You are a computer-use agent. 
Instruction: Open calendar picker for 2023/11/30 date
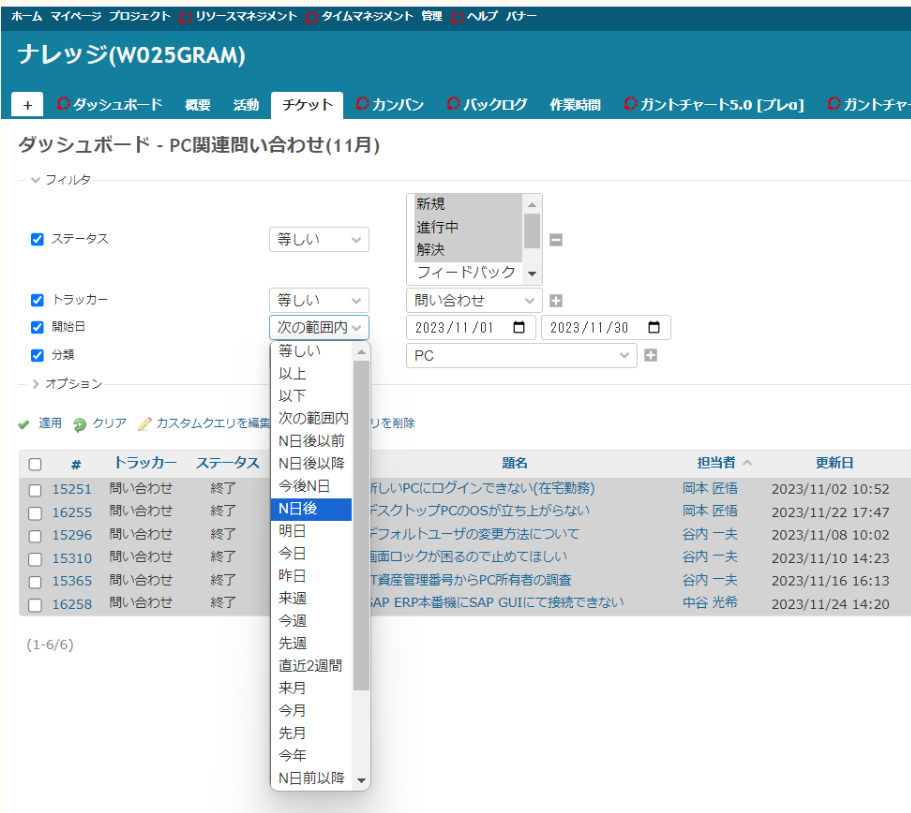click(654, 328)
